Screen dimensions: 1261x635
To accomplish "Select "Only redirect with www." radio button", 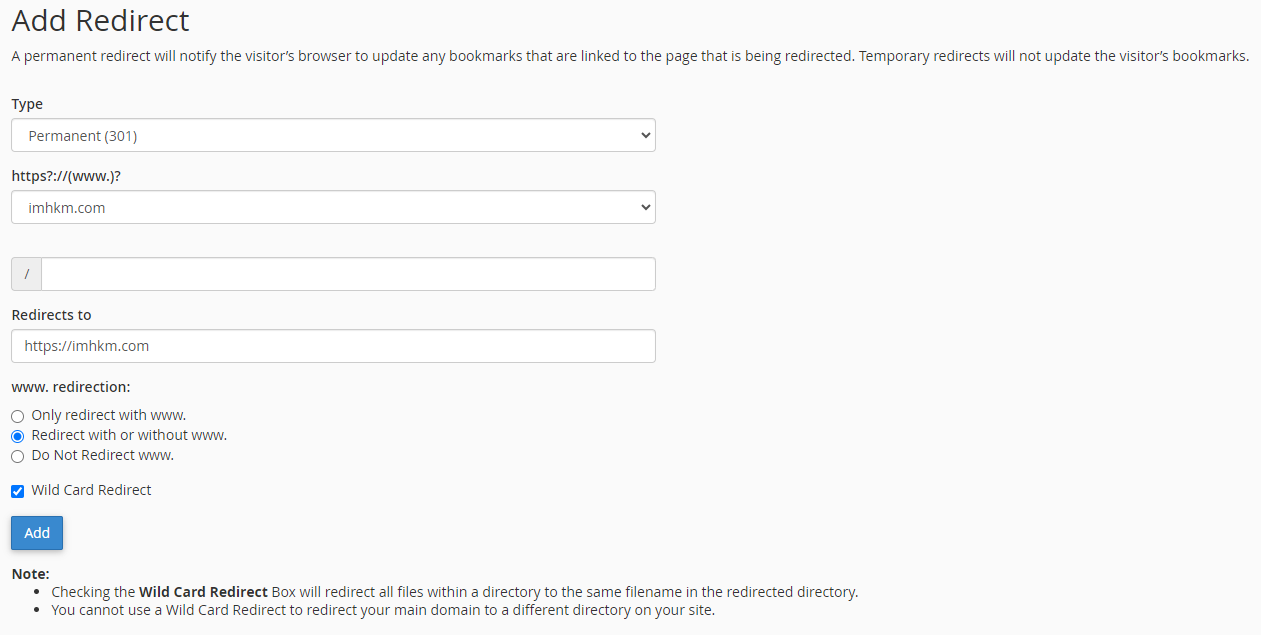I will click(17, 416).
